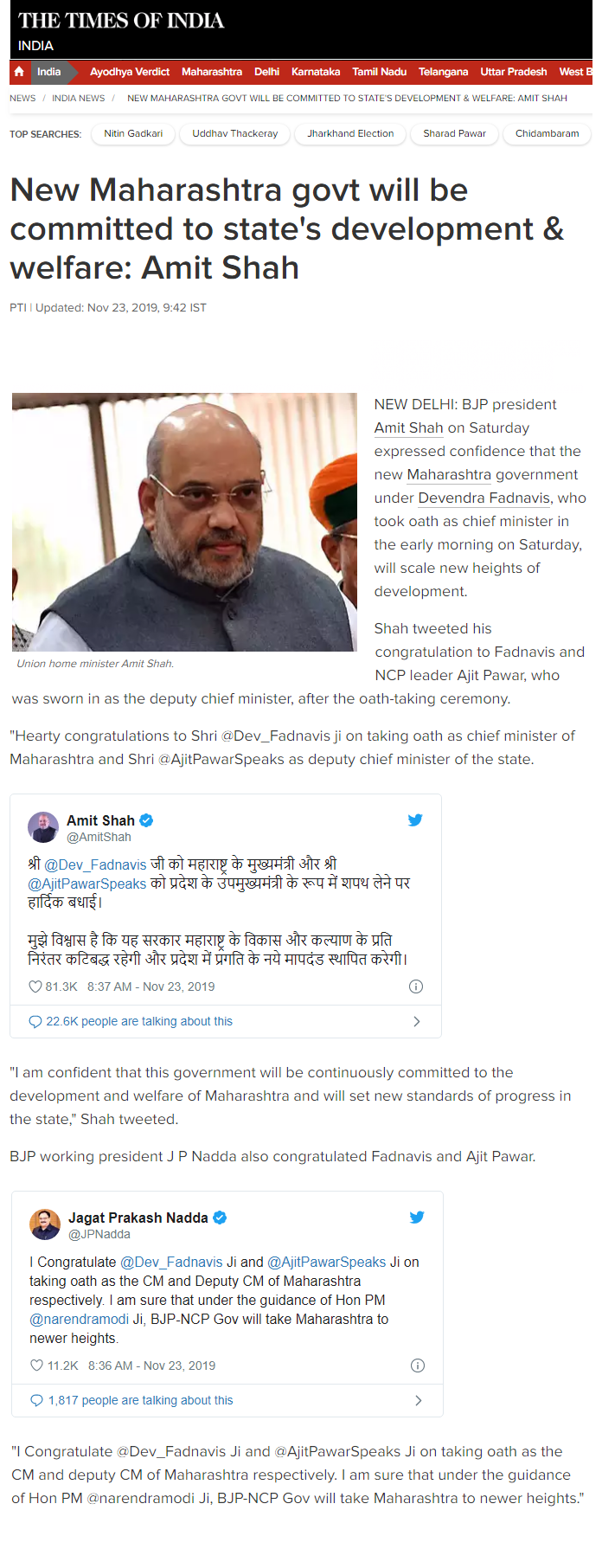Open the Maharashtra nav tab
Screen dimensions: 602x1568
(212, 72)
